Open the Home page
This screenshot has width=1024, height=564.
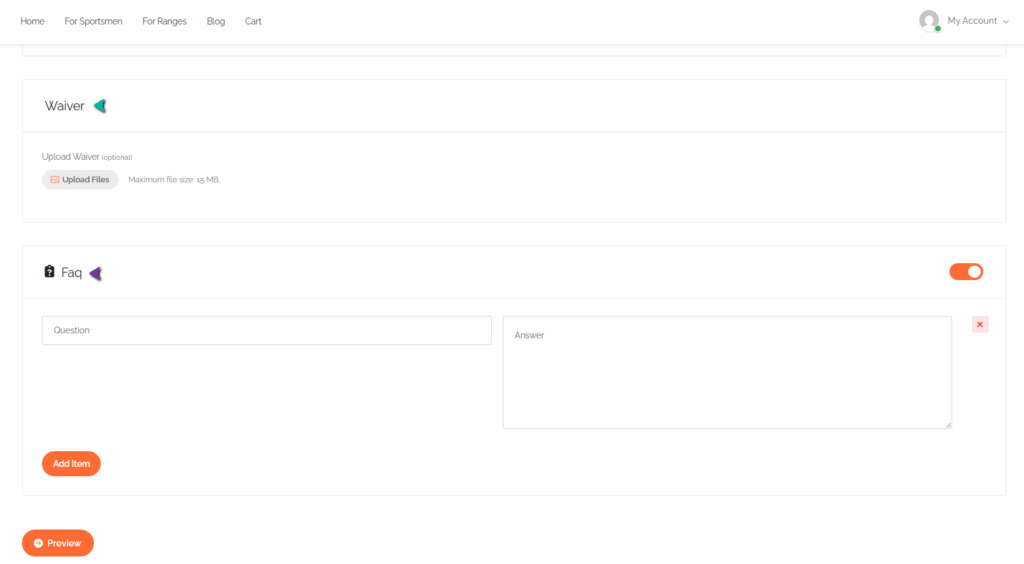click(x=33, y=22)
